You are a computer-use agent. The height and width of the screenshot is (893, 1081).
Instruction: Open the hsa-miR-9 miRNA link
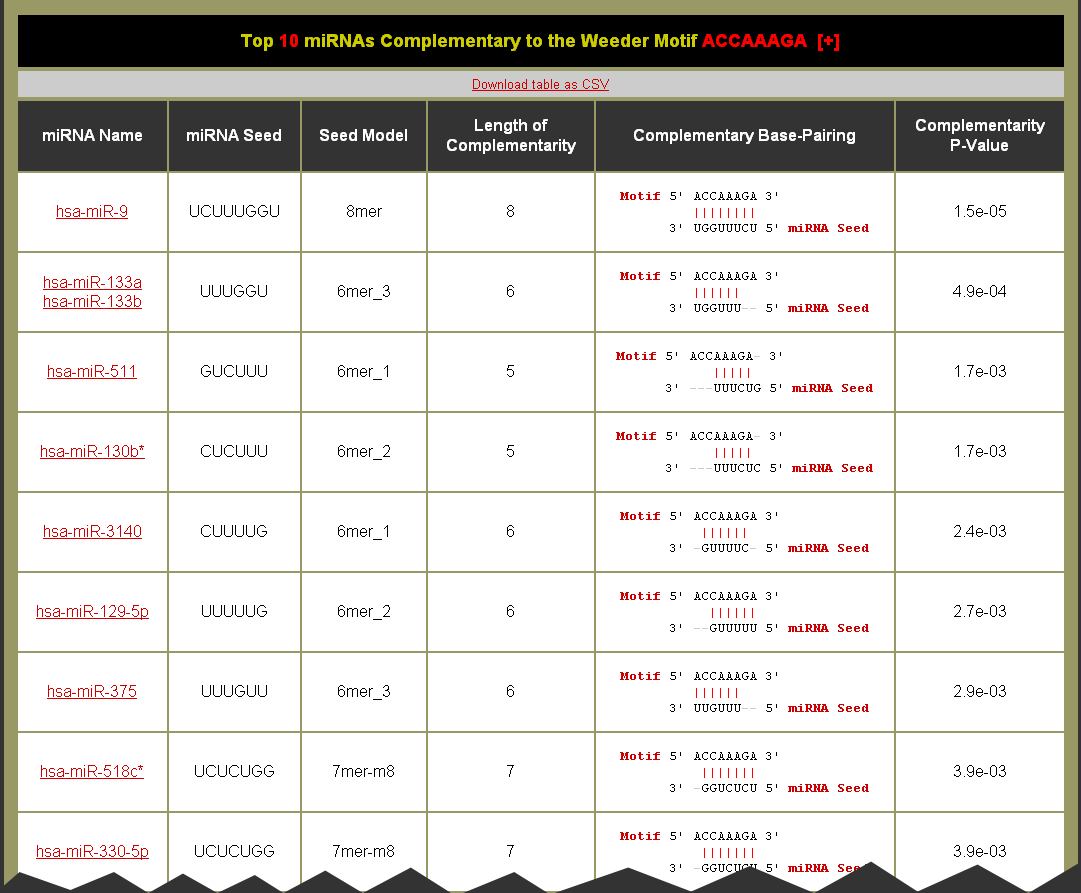click(x=92, y=211)
